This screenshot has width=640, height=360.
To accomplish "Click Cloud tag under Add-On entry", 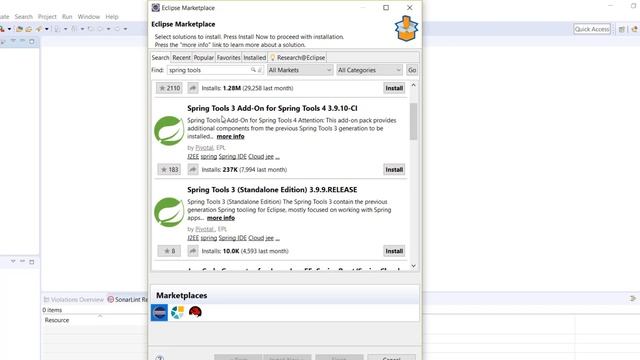I will [x=256, y=157].
